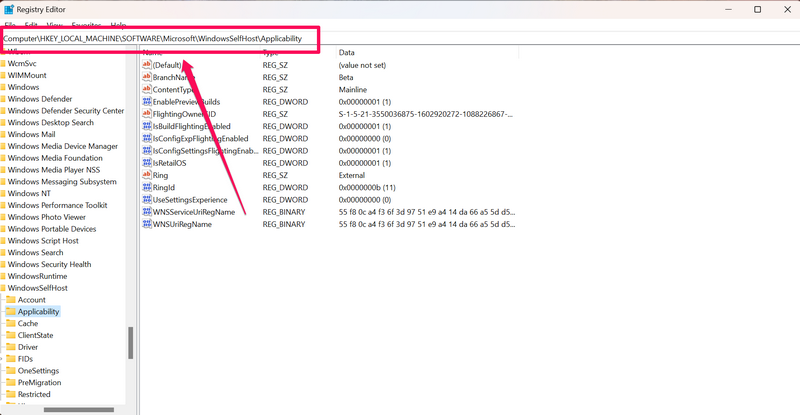Click the key tree vertical scrollbar thumb
The height and width of the screenshot is (415, 800).
pyautogui.click(x=130, y=343)
